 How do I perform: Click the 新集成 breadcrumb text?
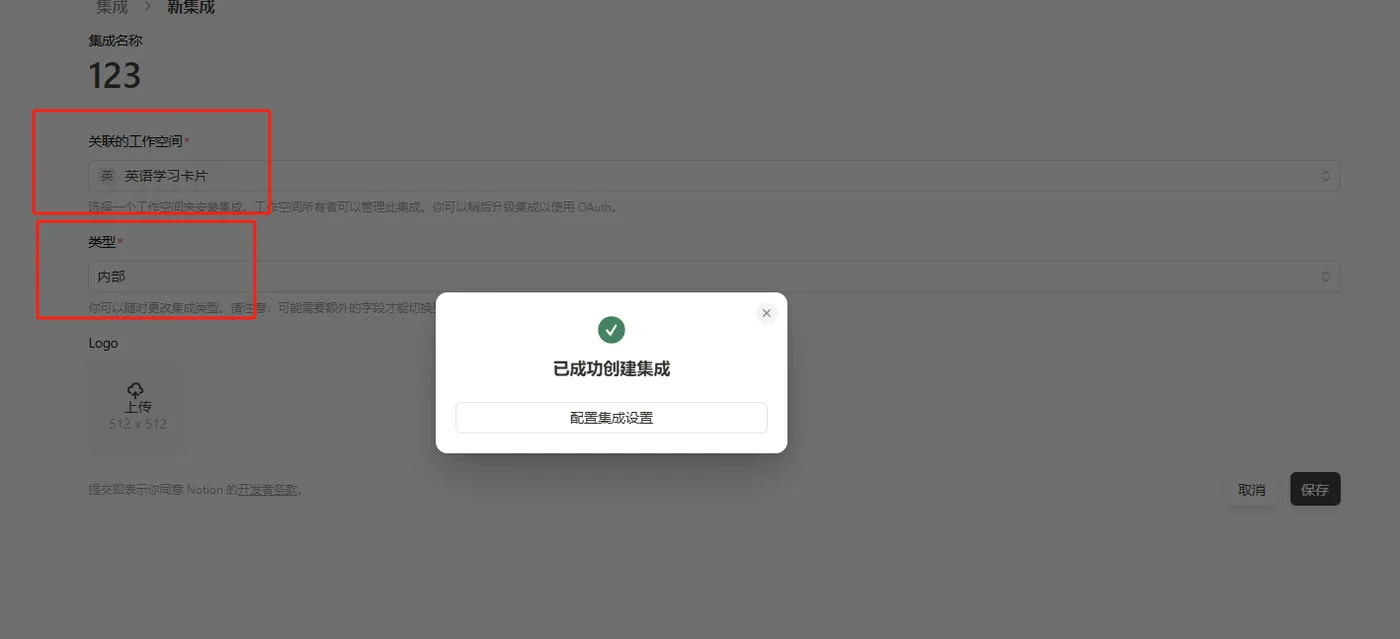[x=191, y=7]
